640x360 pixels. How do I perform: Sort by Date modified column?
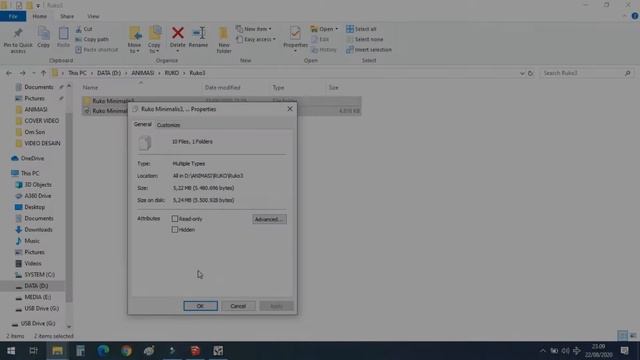pos(222,87)
